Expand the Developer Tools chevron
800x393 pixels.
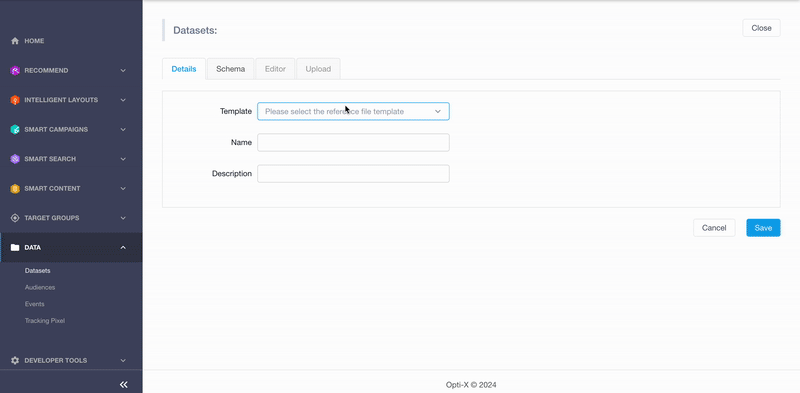(123, 360)
